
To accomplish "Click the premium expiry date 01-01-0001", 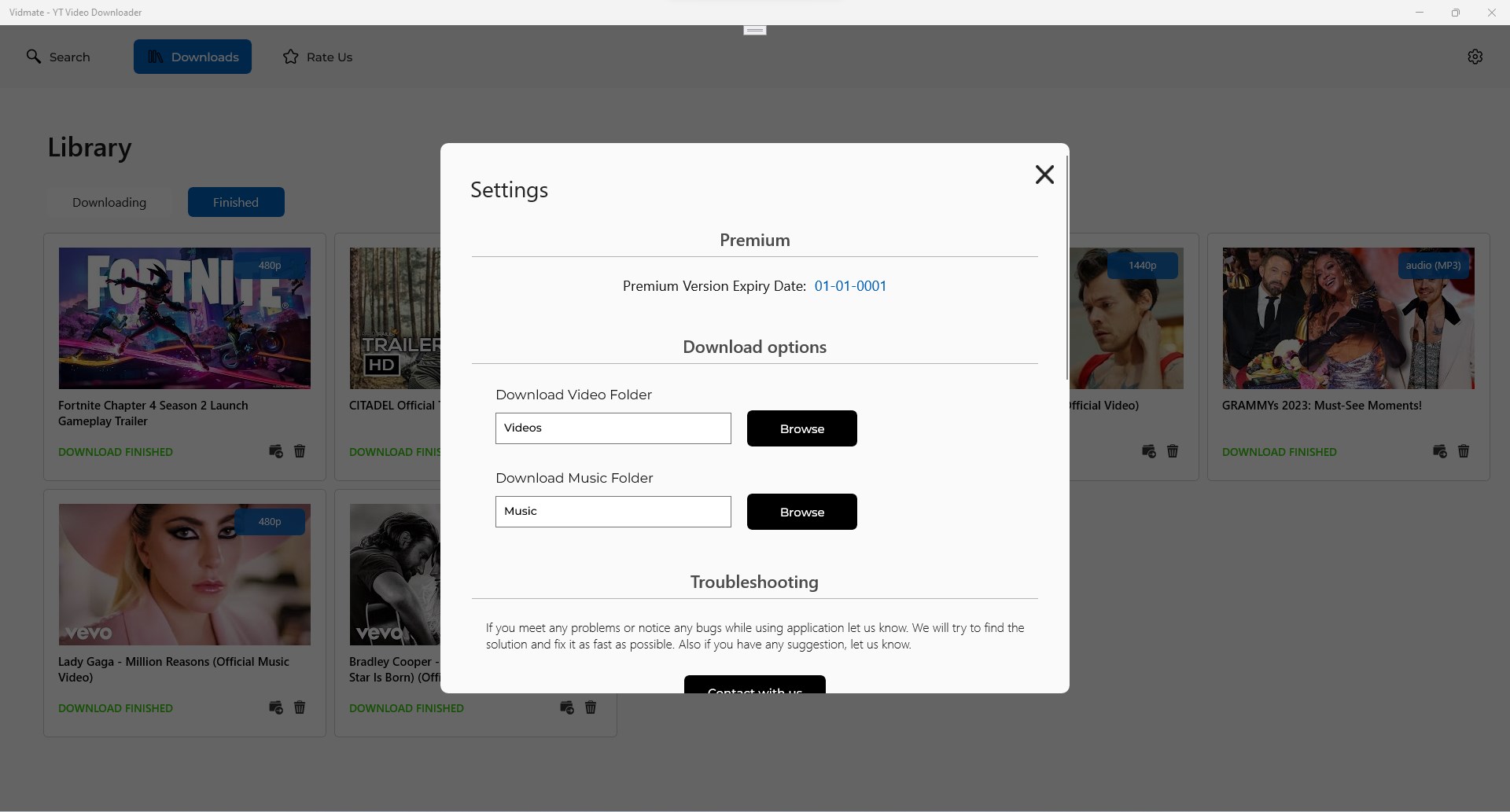I will pyautogui.click(x=850, y=286).
